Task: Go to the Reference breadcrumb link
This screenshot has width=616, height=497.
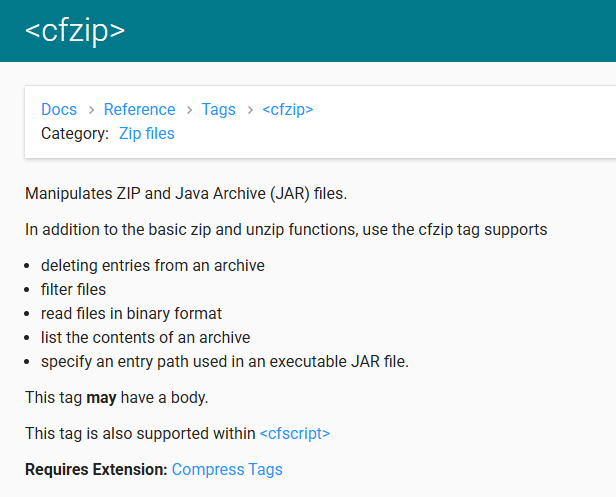Action: (x=139, y=109)
